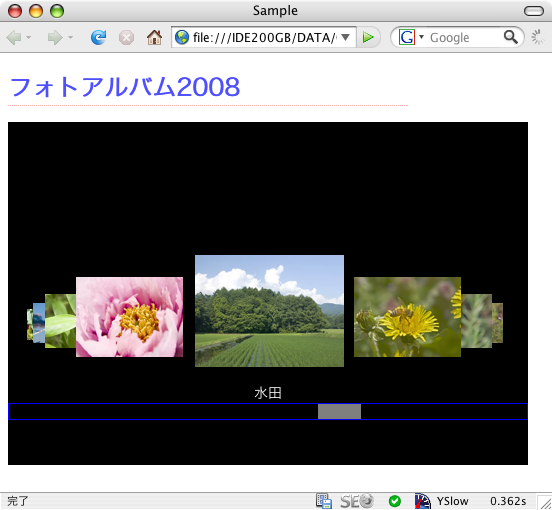The width and height of the screenshot is (552, 510).
Task: Go to the Home page icon
Action: tap(154, 37)
